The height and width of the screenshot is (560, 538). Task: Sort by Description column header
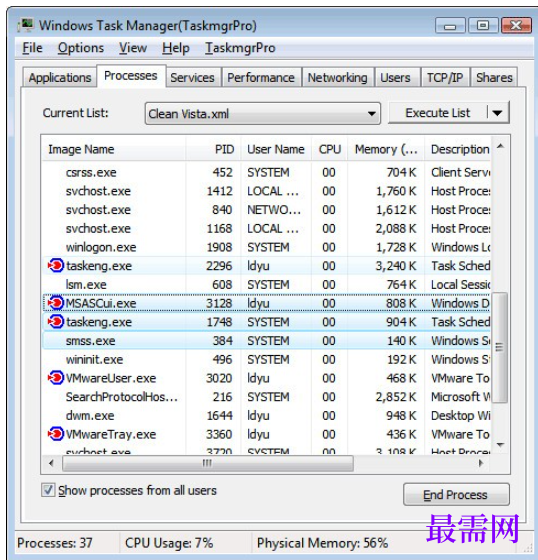(x=458, y=149)
